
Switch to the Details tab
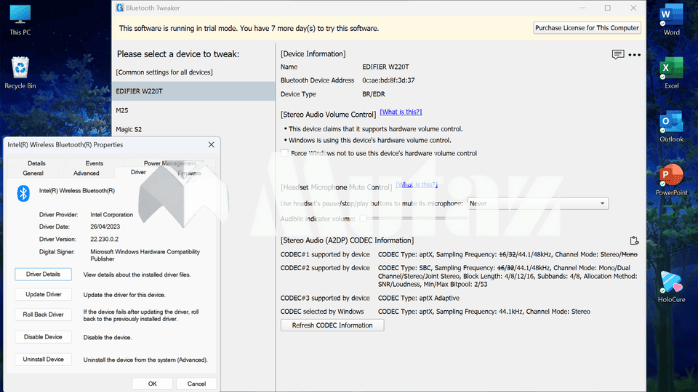tap(37, 163)
